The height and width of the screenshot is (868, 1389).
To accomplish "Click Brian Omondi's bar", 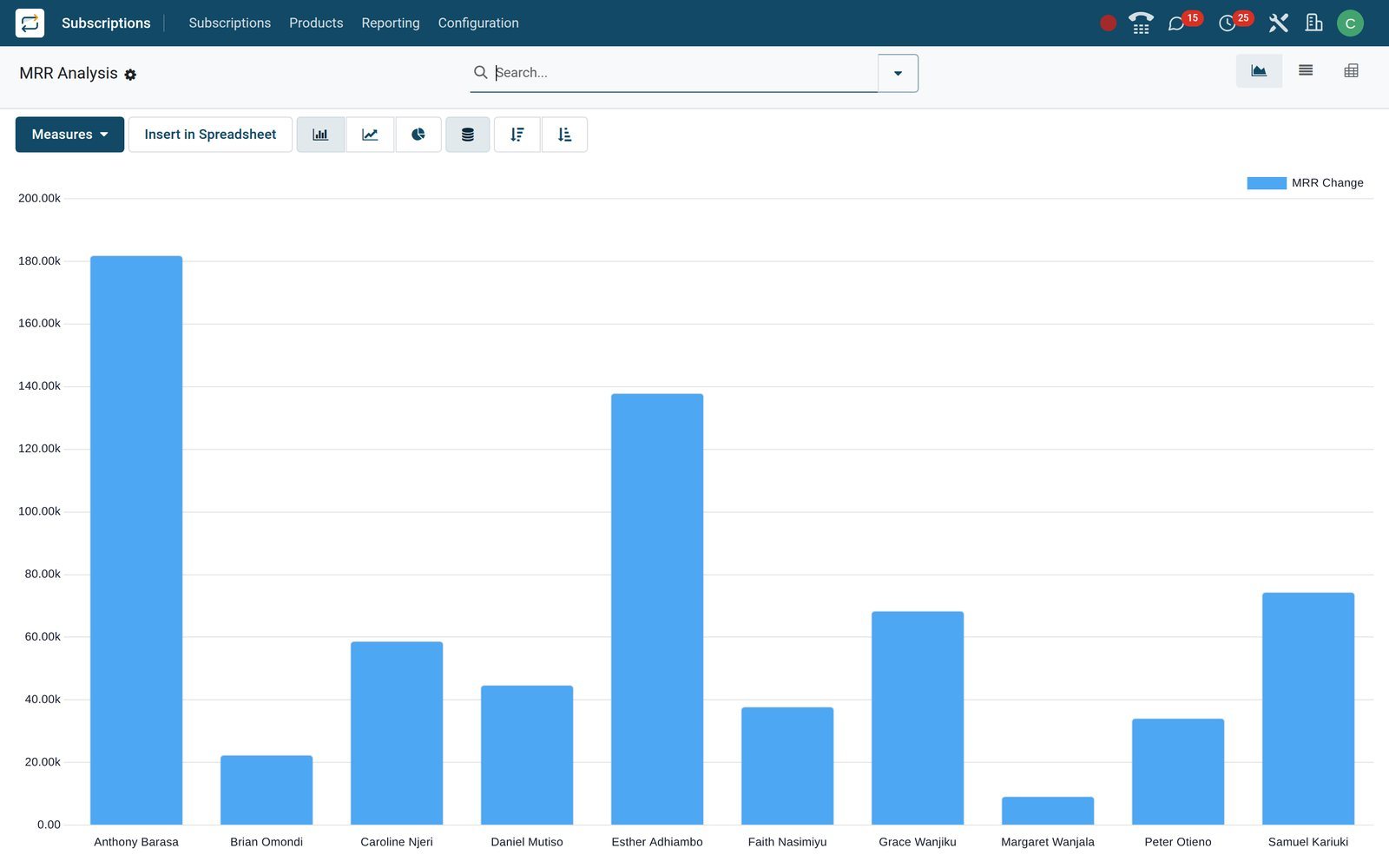I will point(267,790).
